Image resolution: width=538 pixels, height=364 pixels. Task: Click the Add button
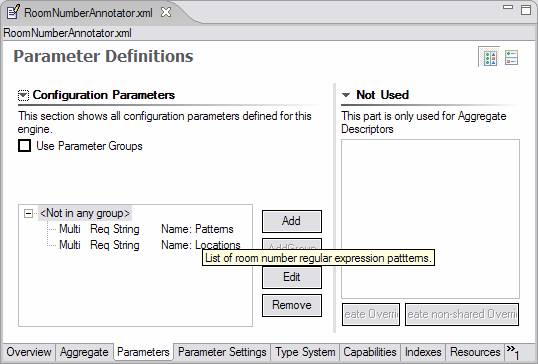(292, 221)
